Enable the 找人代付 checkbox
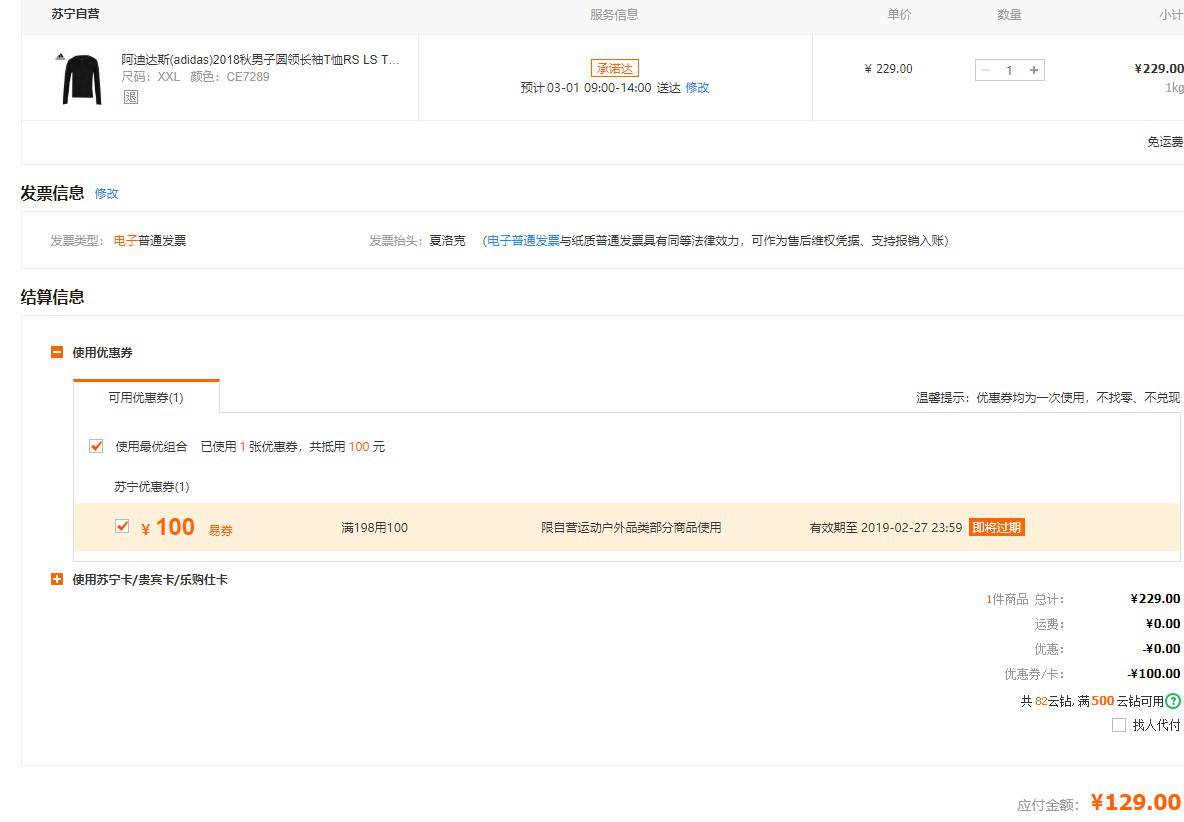1184x822 pixels. tap(1119, 725)
